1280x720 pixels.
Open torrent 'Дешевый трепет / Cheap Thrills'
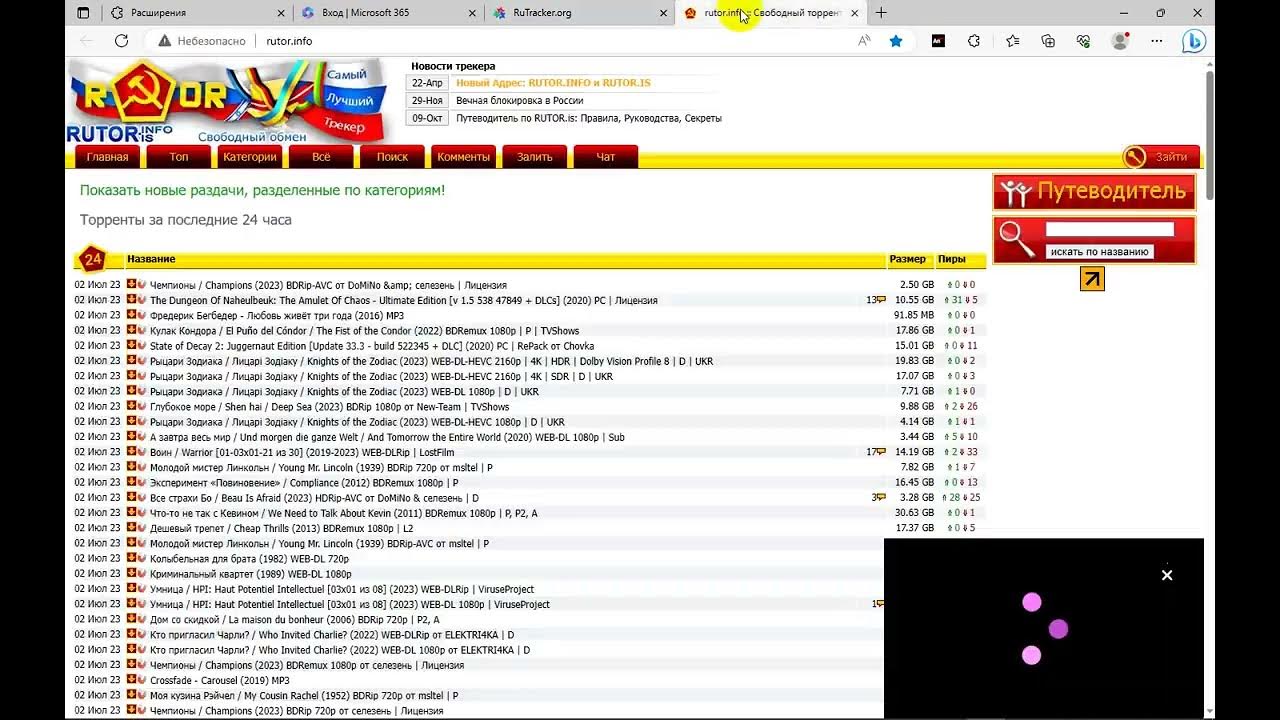click(x=281, y=528)
